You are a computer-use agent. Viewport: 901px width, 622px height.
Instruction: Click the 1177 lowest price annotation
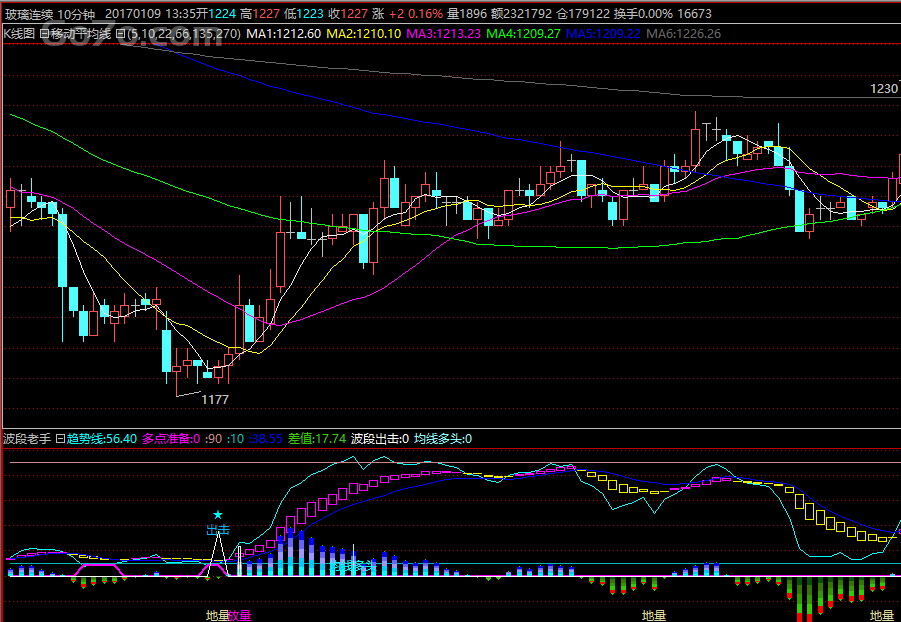pyautogui.click(x=215, y=400)
